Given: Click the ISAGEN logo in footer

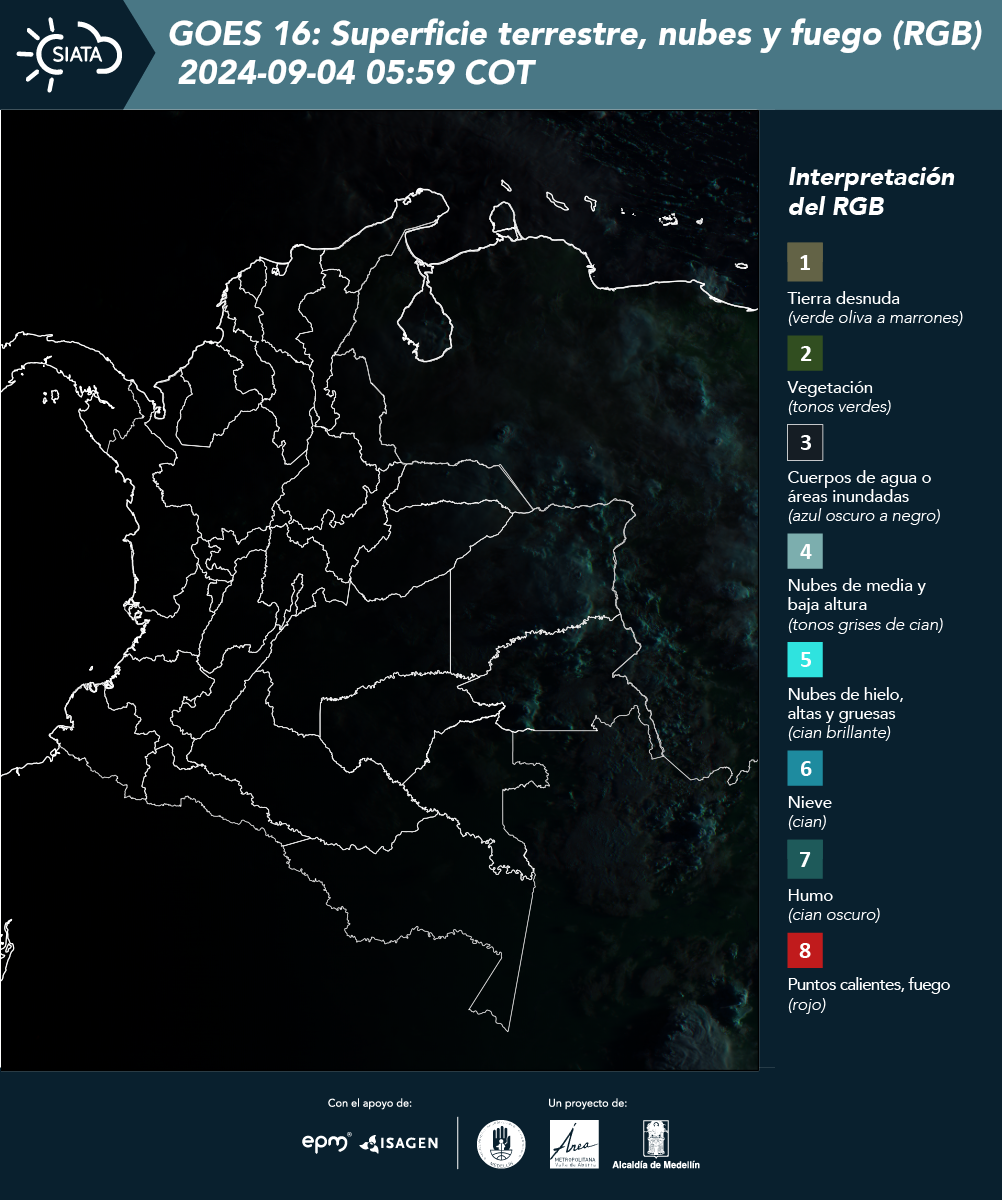Looking at the screenshot, I should click(x=399, y=1143).
